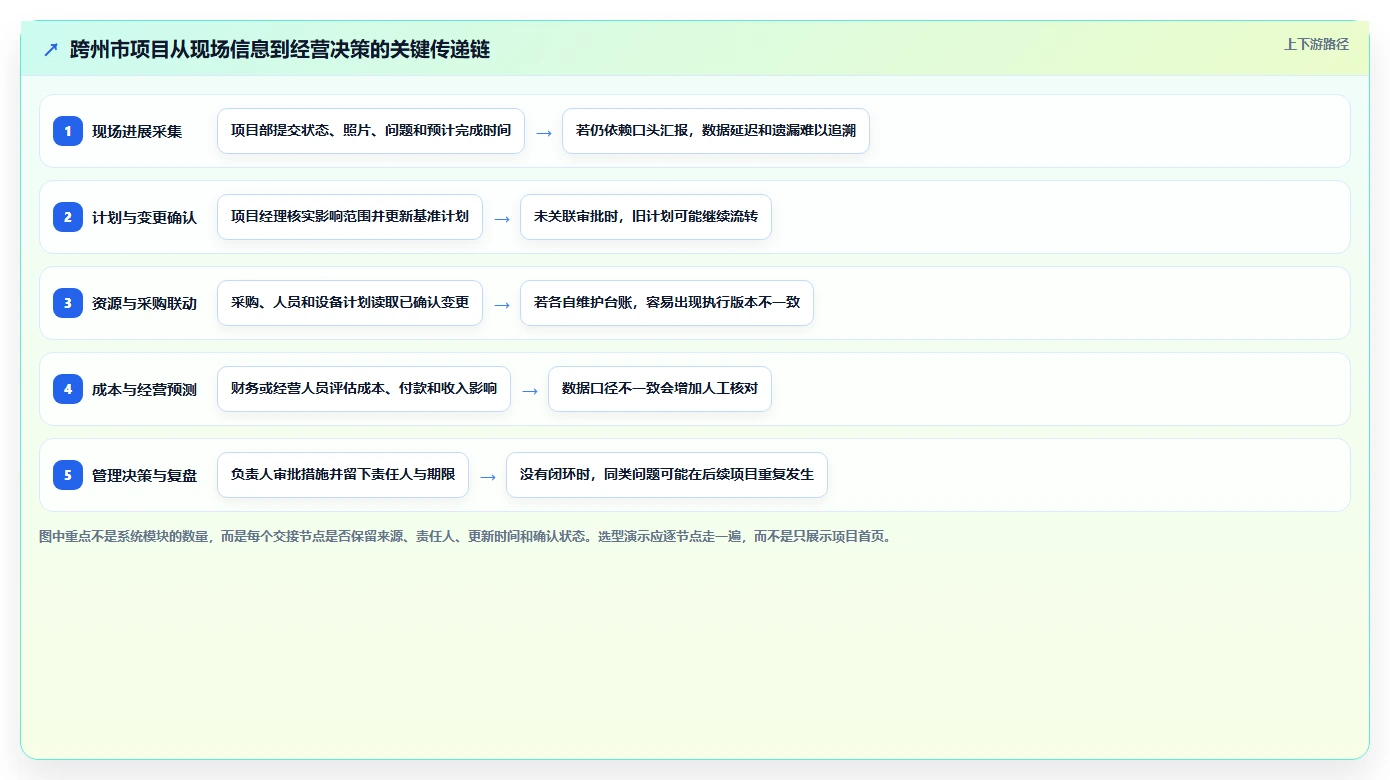Click the footnote starting 图中重点不是系统模块的数量
Screen dimensions: 1390x780
click(466, 536)
